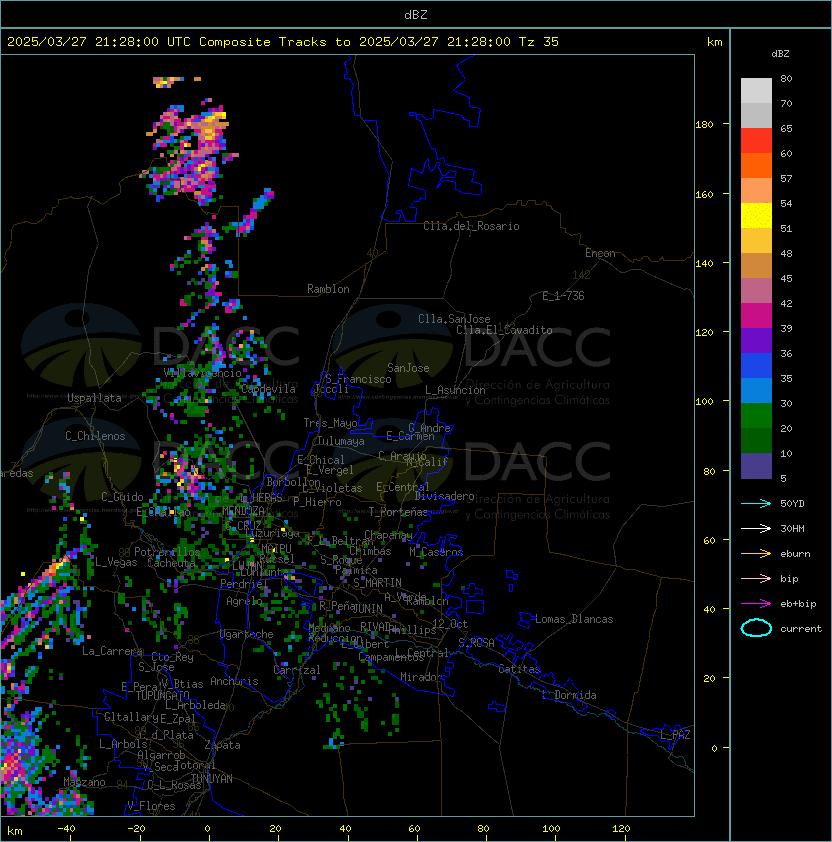Click the 'L_Asuncion' map label

[455, 390]
